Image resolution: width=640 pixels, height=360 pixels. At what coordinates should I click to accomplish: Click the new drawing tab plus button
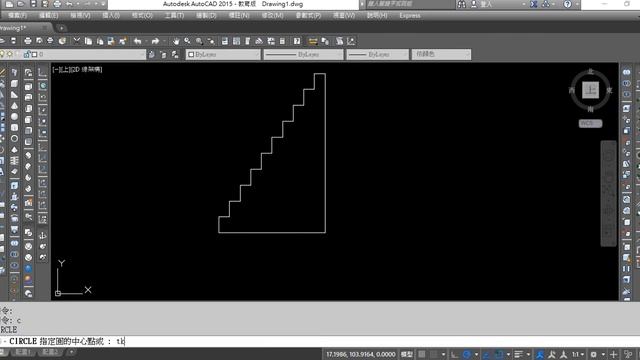(62, 28)
